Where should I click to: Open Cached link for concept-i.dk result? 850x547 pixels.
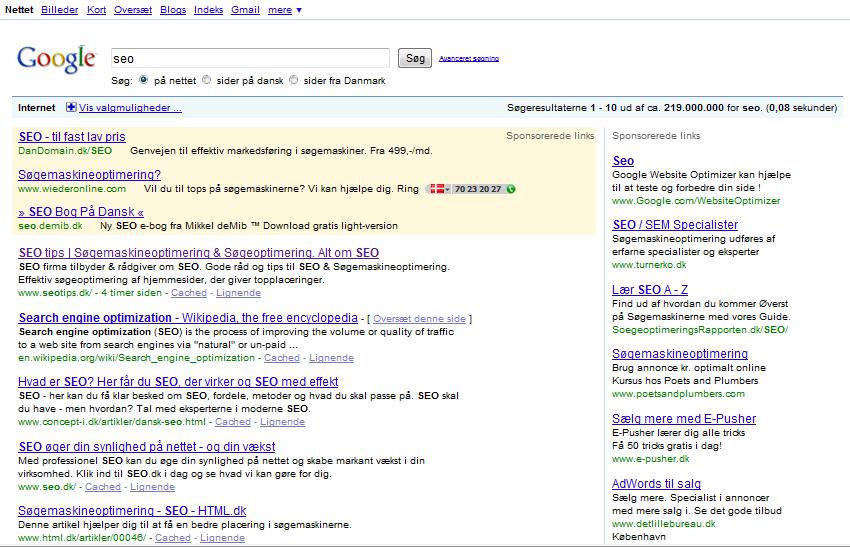[233, 422]
